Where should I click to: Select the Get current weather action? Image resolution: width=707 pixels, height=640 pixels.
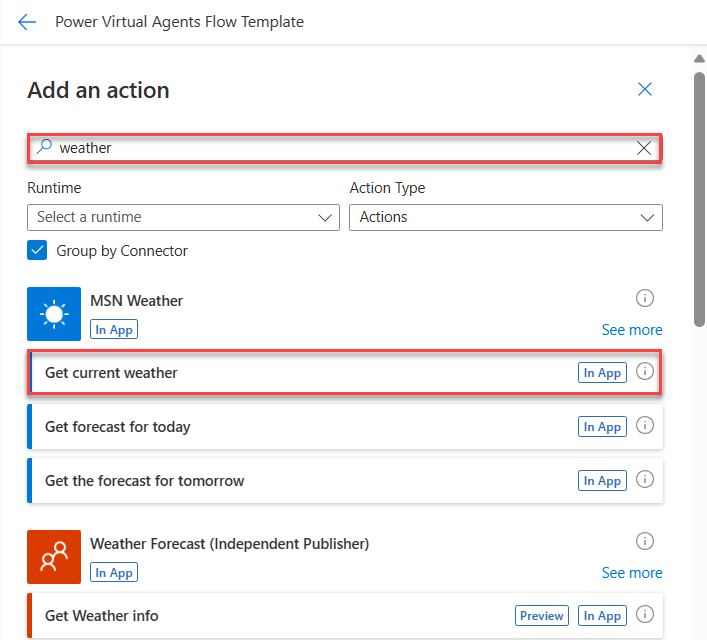(x=345, y=373)
